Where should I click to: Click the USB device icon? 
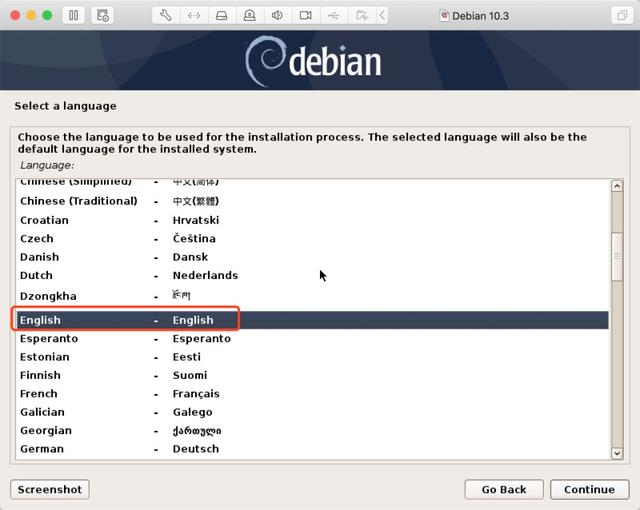[333, 16]
